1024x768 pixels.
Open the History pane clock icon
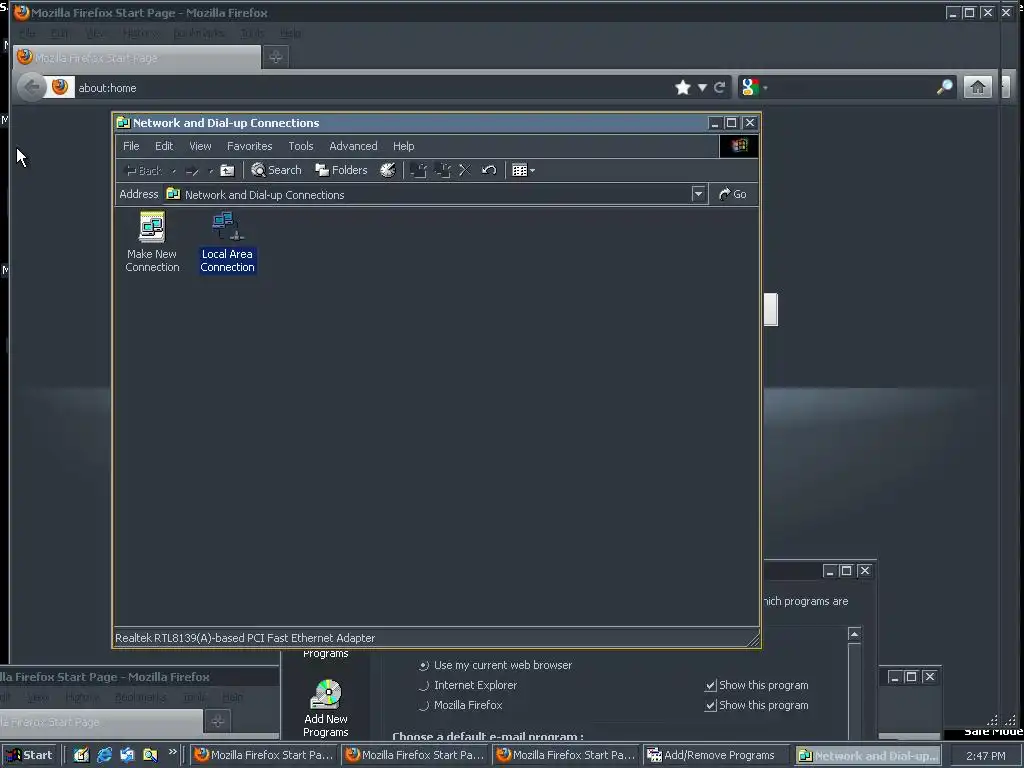coord(388,170)
